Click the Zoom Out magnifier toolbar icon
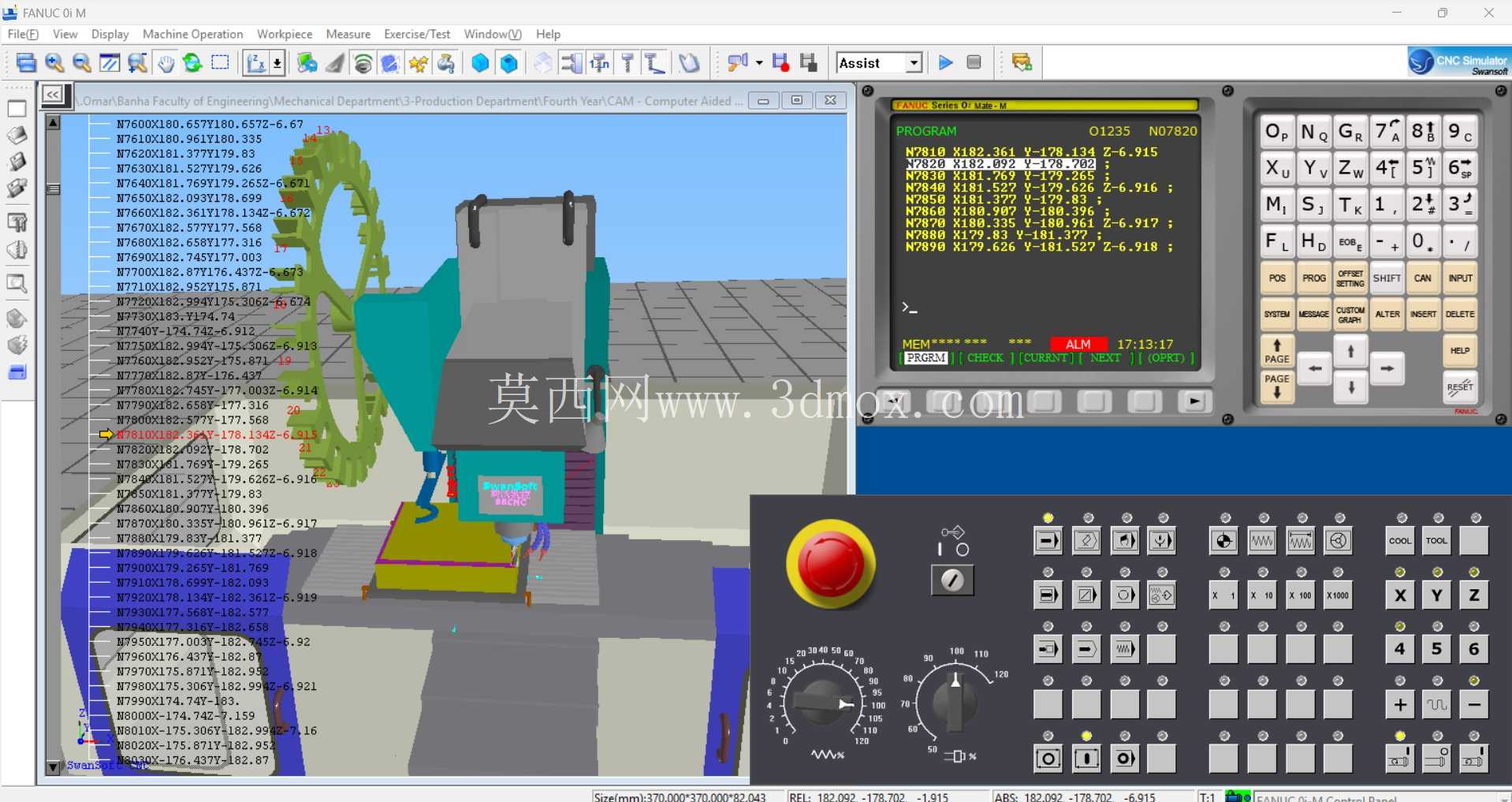 coord(81,63)
